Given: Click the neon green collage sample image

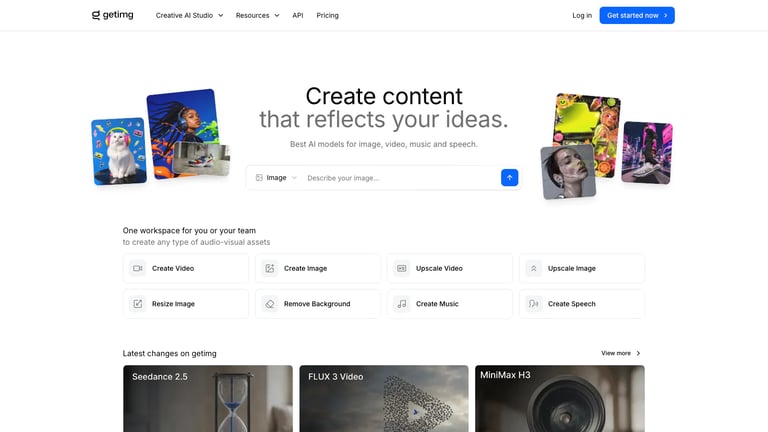Looking at the screenshot, I should pyautogui.click(x=588, y=120).
